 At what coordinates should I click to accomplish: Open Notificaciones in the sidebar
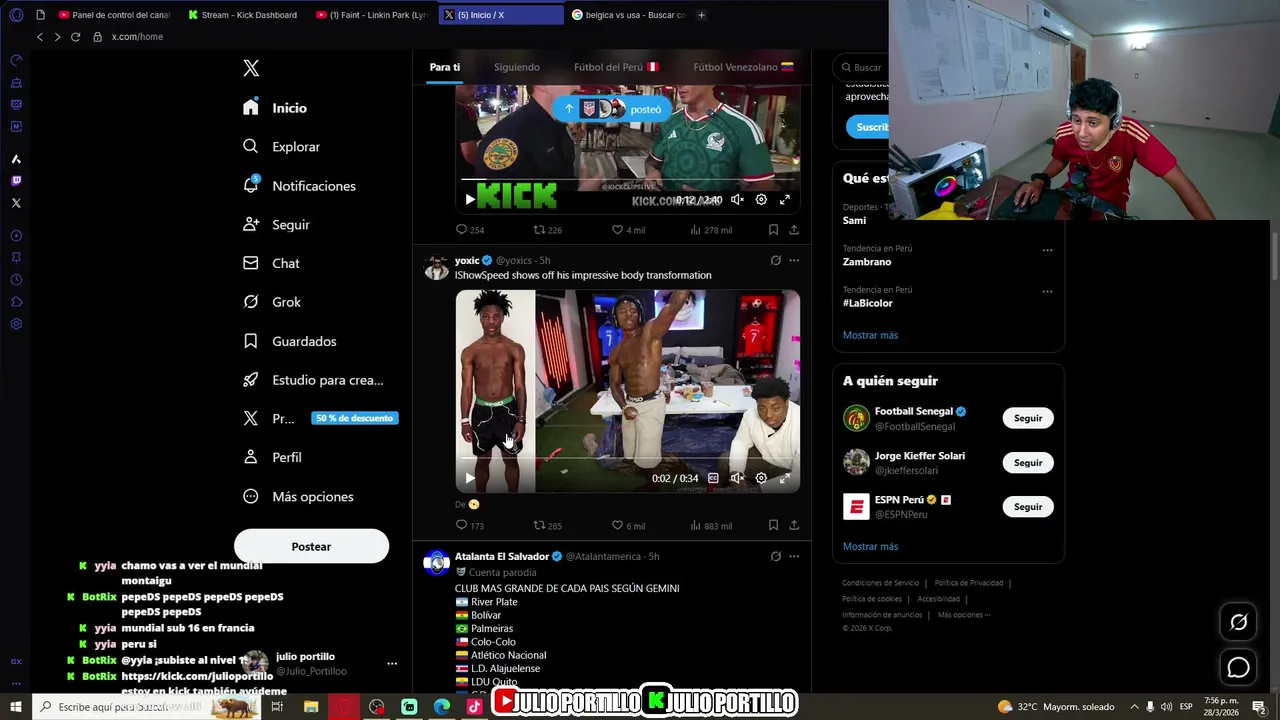click(x=299, y=186)
